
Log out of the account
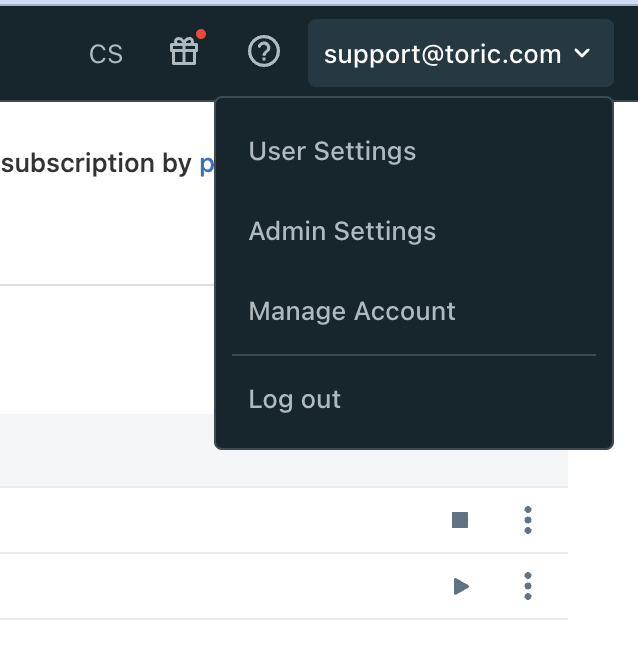[x=294, y=399]
